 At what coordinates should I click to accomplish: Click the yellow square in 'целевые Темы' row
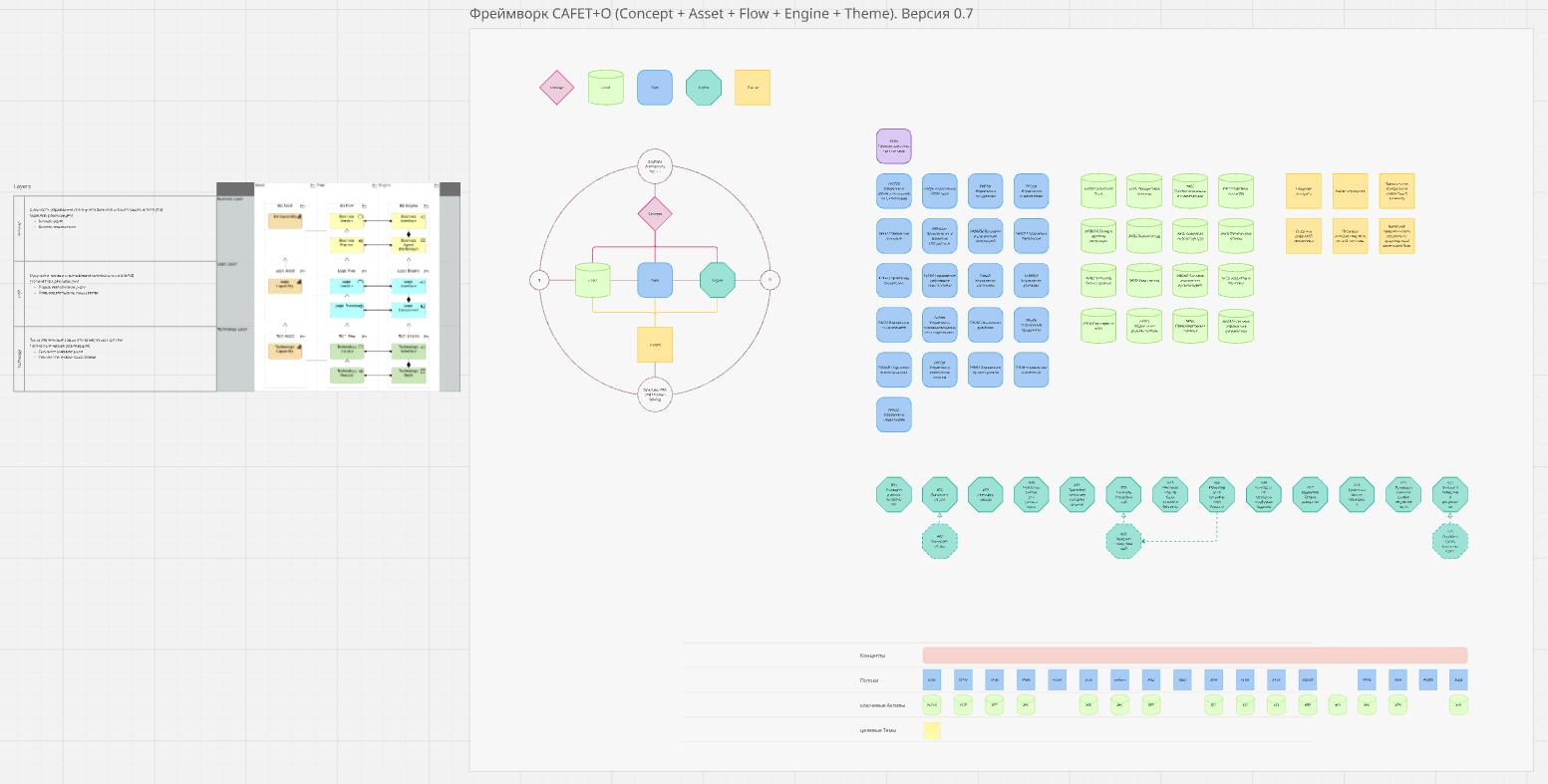click(932, 730)
